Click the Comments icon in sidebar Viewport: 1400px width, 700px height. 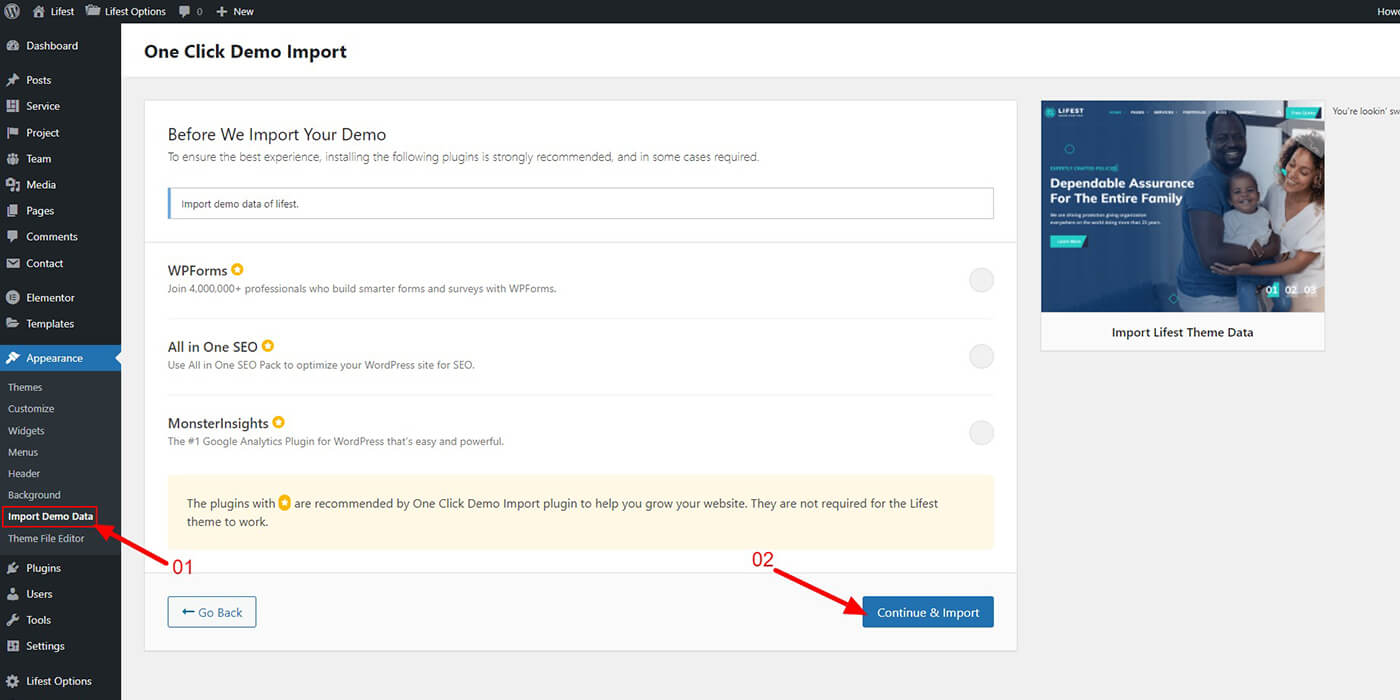point(13,237)
